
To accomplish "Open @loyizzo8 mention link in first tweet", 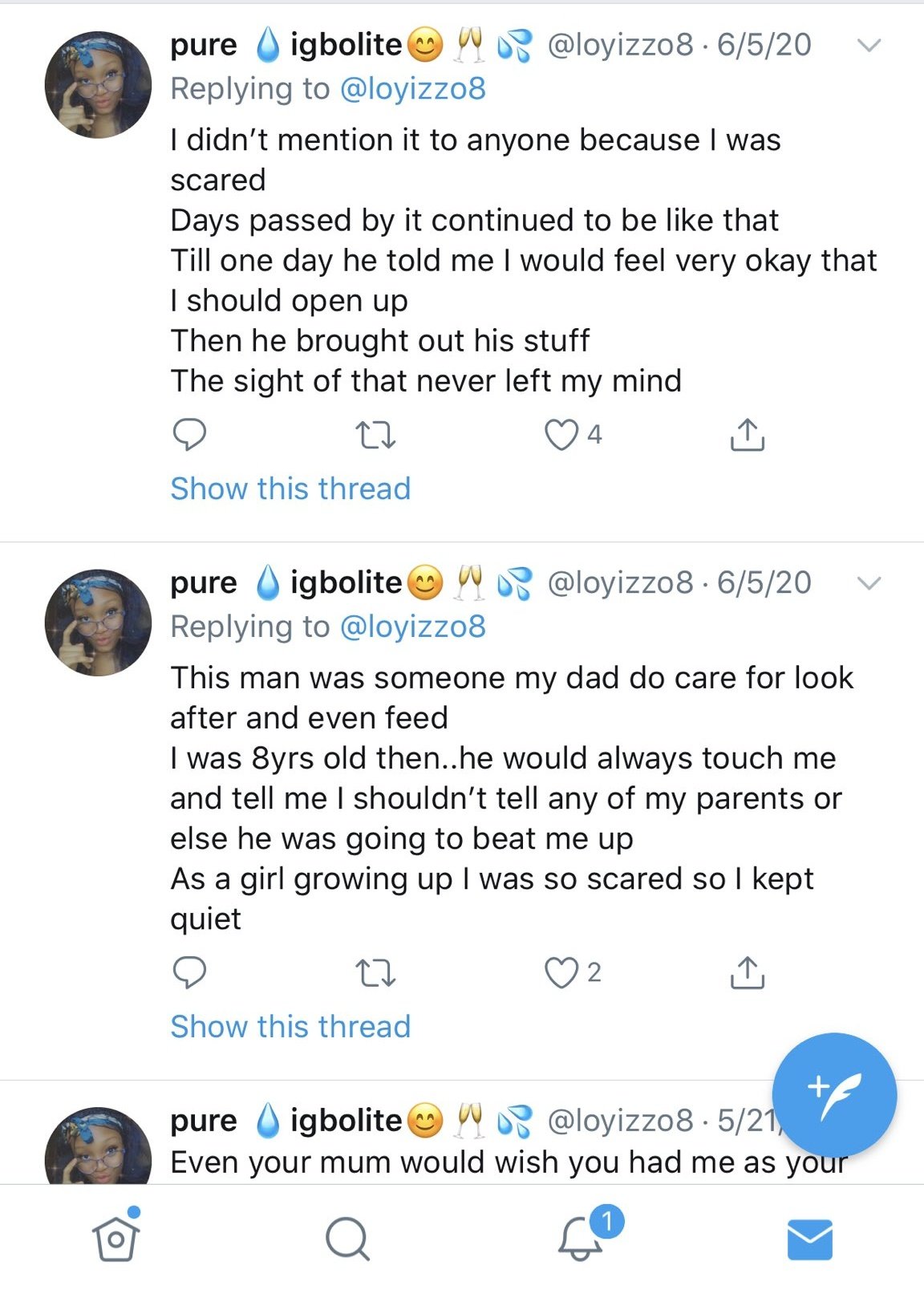I will [413, 89].
